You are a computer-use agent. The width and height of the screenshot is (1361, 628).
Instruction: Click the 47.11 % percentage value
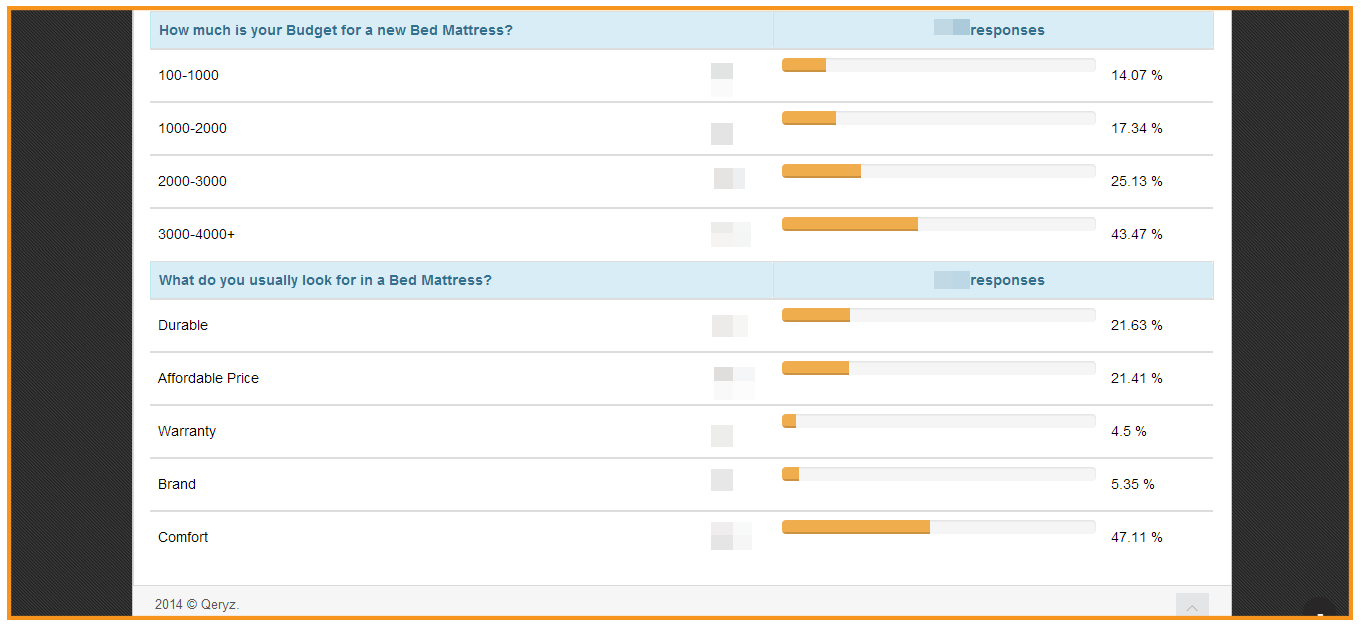[1136, 537]
